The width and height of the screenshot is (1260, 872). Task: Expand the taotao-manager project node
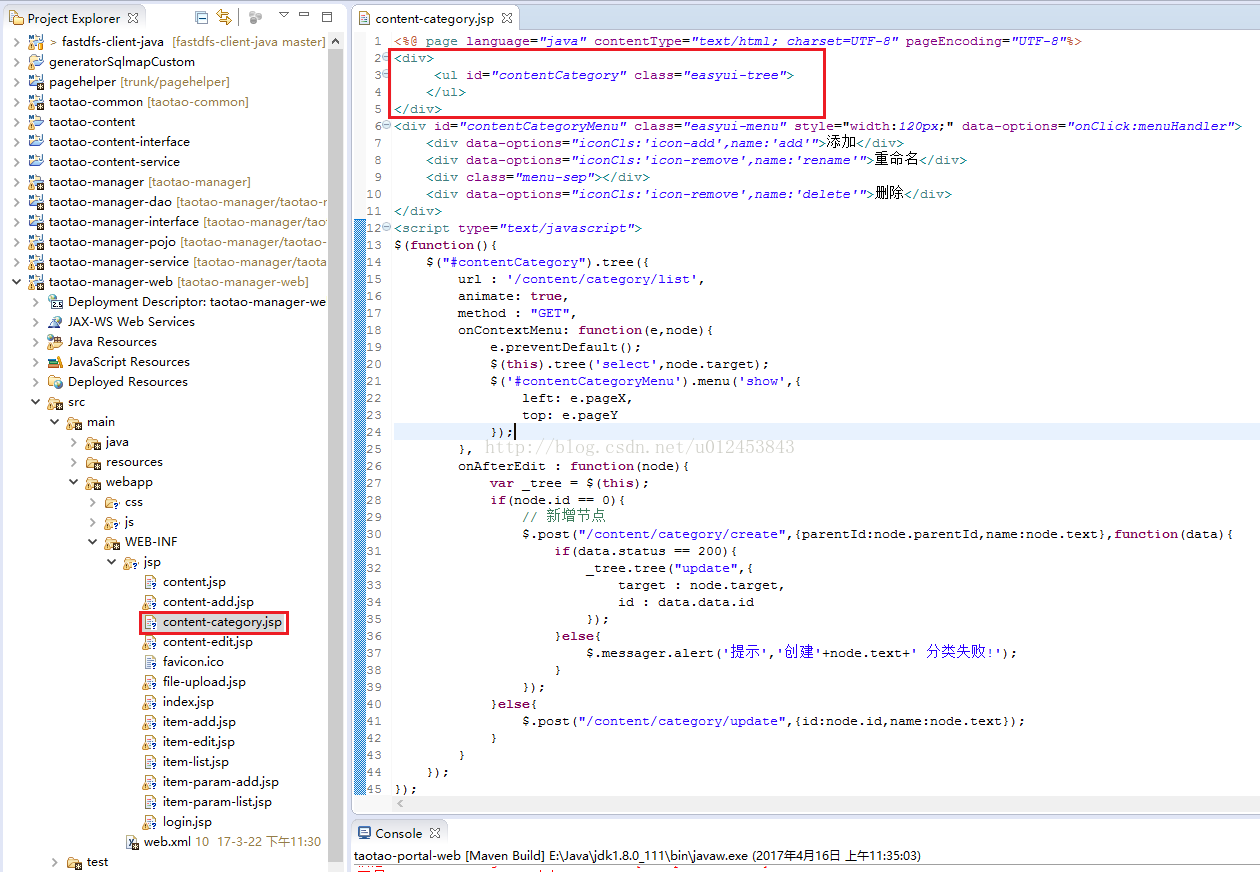pyautogui.click(x=16, y=181)
